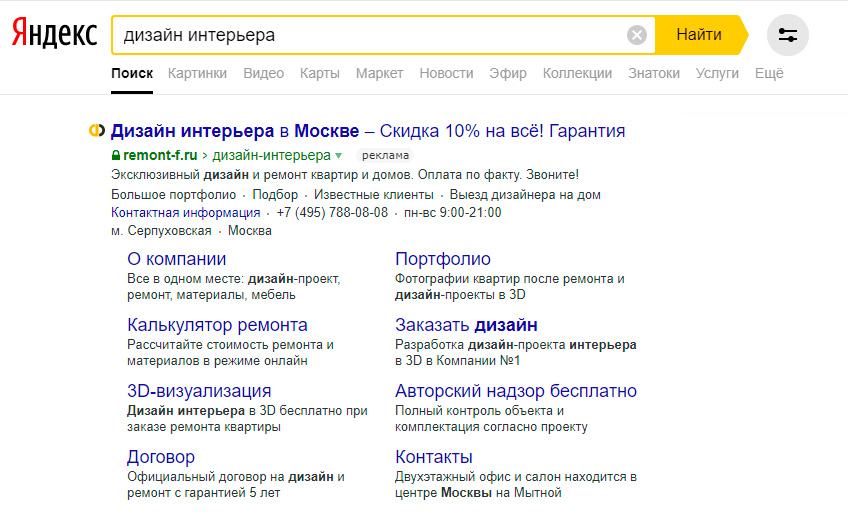Click the дизайн-интерьера breadcrumb link

point(271,155)
